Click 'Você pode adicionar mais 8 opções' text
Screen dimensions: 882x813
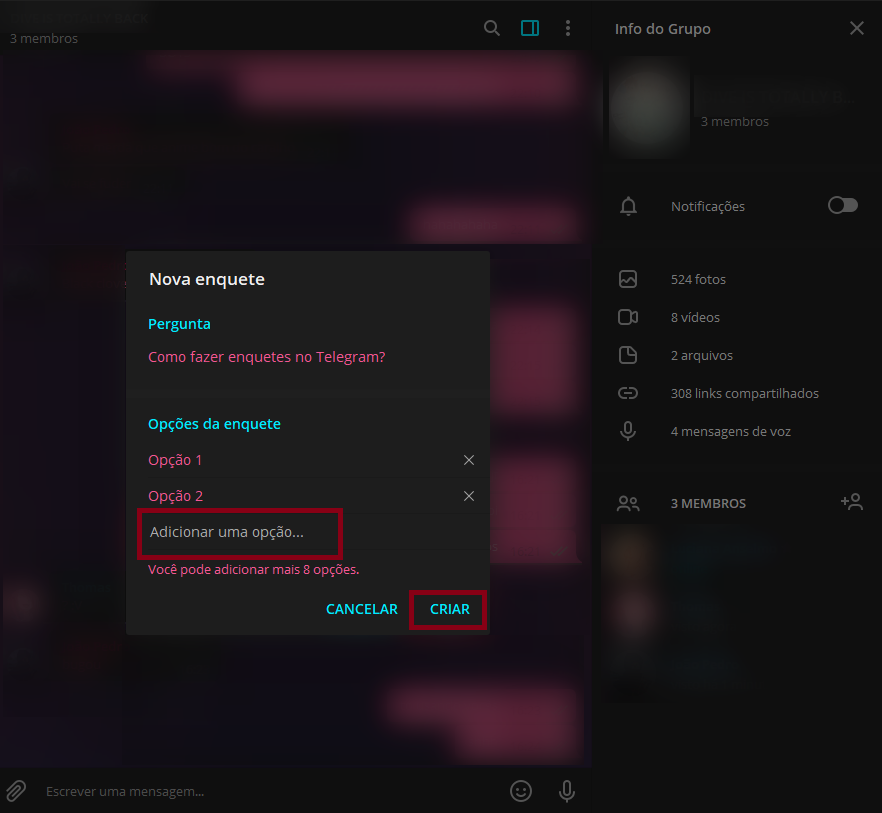coord(254,570)
